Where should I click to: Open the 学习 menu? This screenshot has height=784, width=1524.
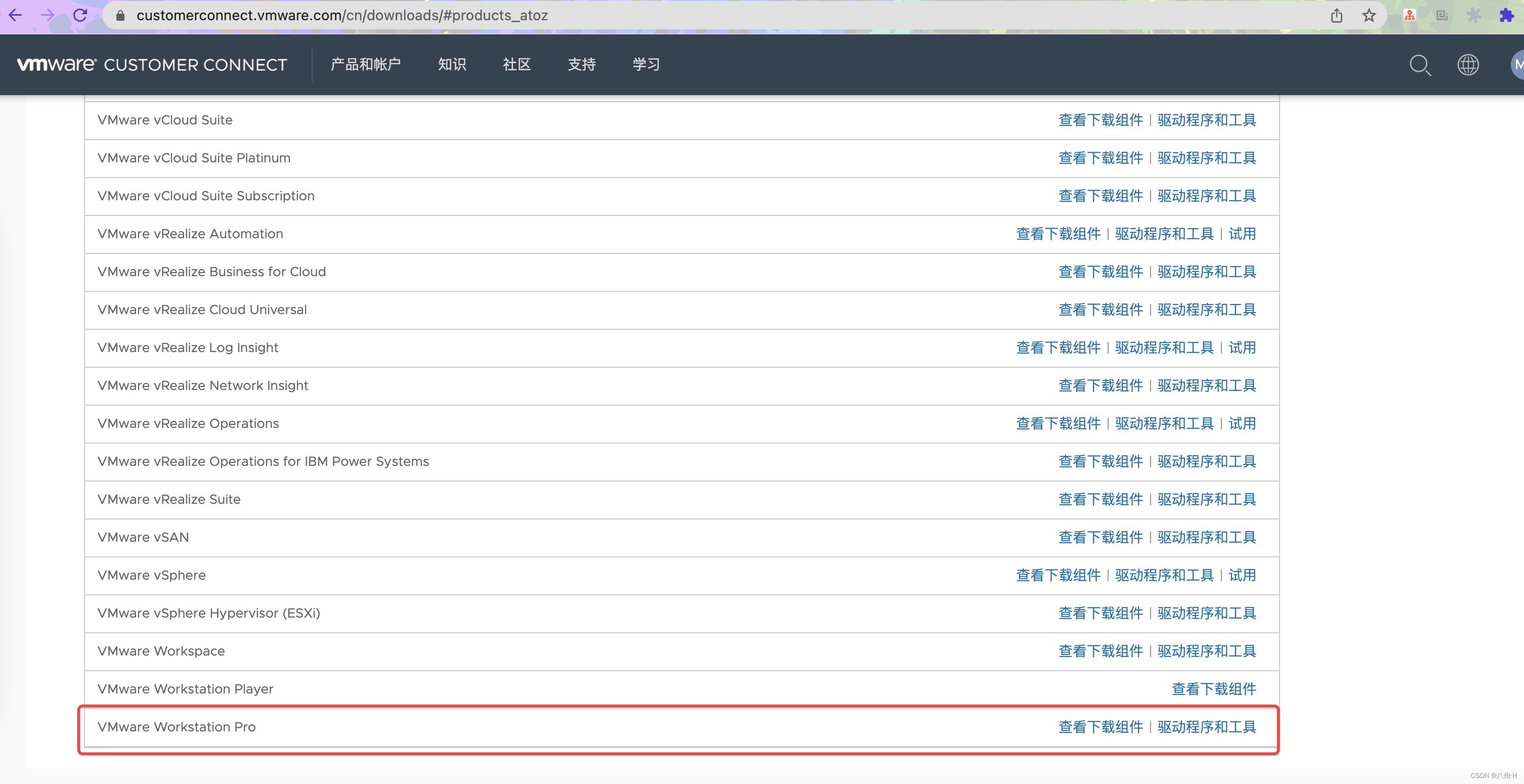tap(646, 64)
